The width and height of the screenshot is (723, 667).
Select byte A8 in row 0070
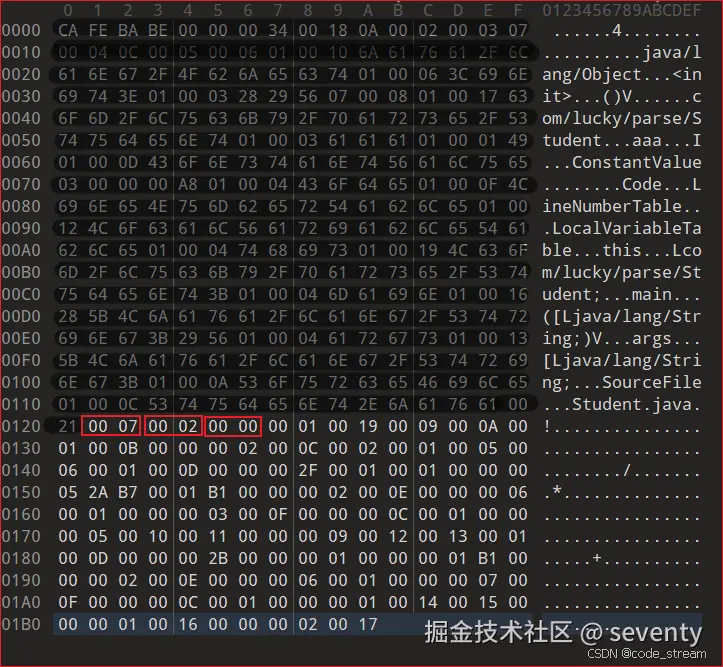pyautogui.click(x=188, y=184)
